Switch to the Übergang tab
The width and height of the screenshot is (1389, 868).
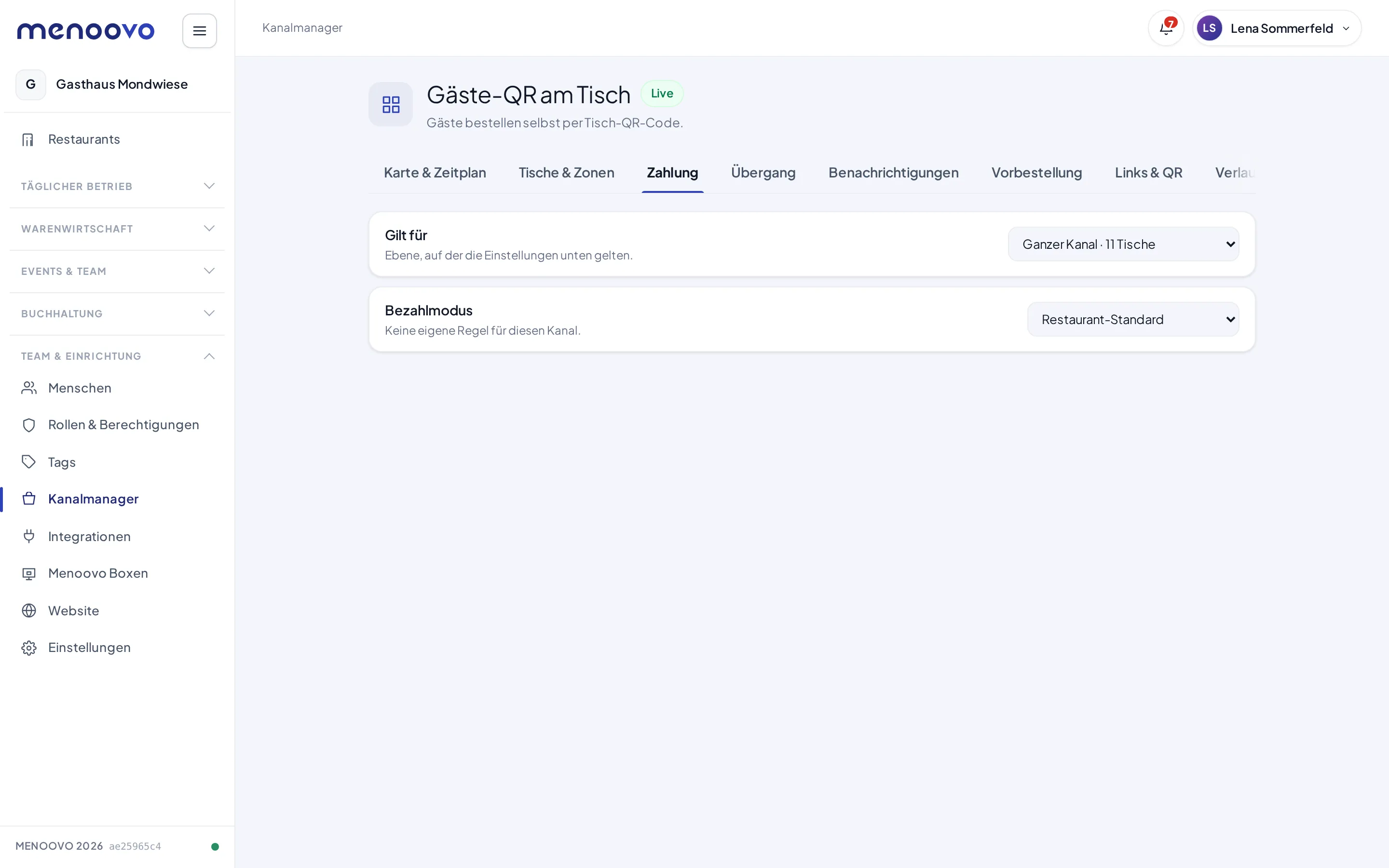tap(763, 173)
